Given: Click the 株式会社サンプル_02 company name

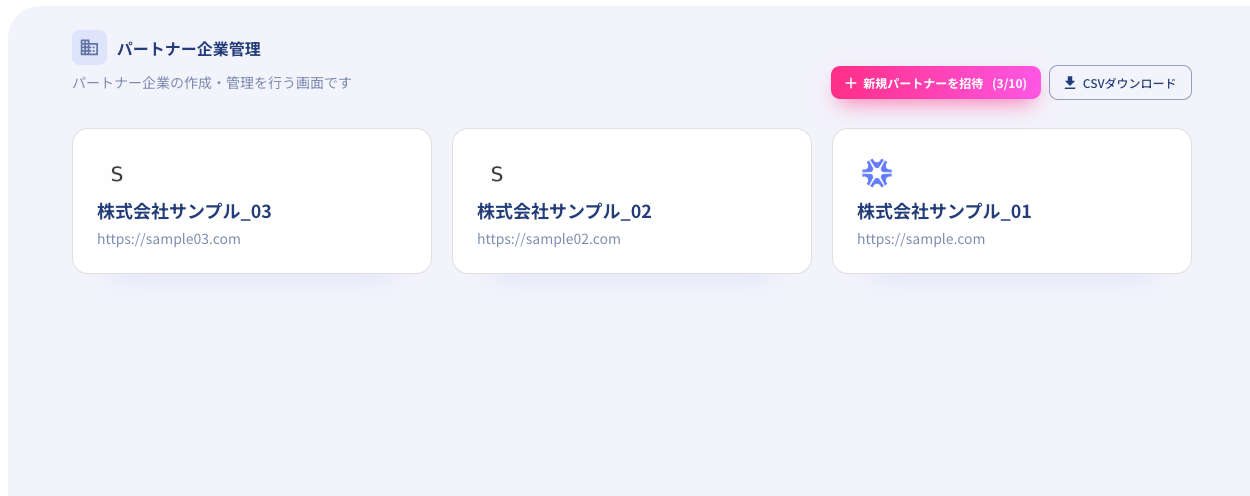Looking at the screenshot, I should (x=564, y=211).
